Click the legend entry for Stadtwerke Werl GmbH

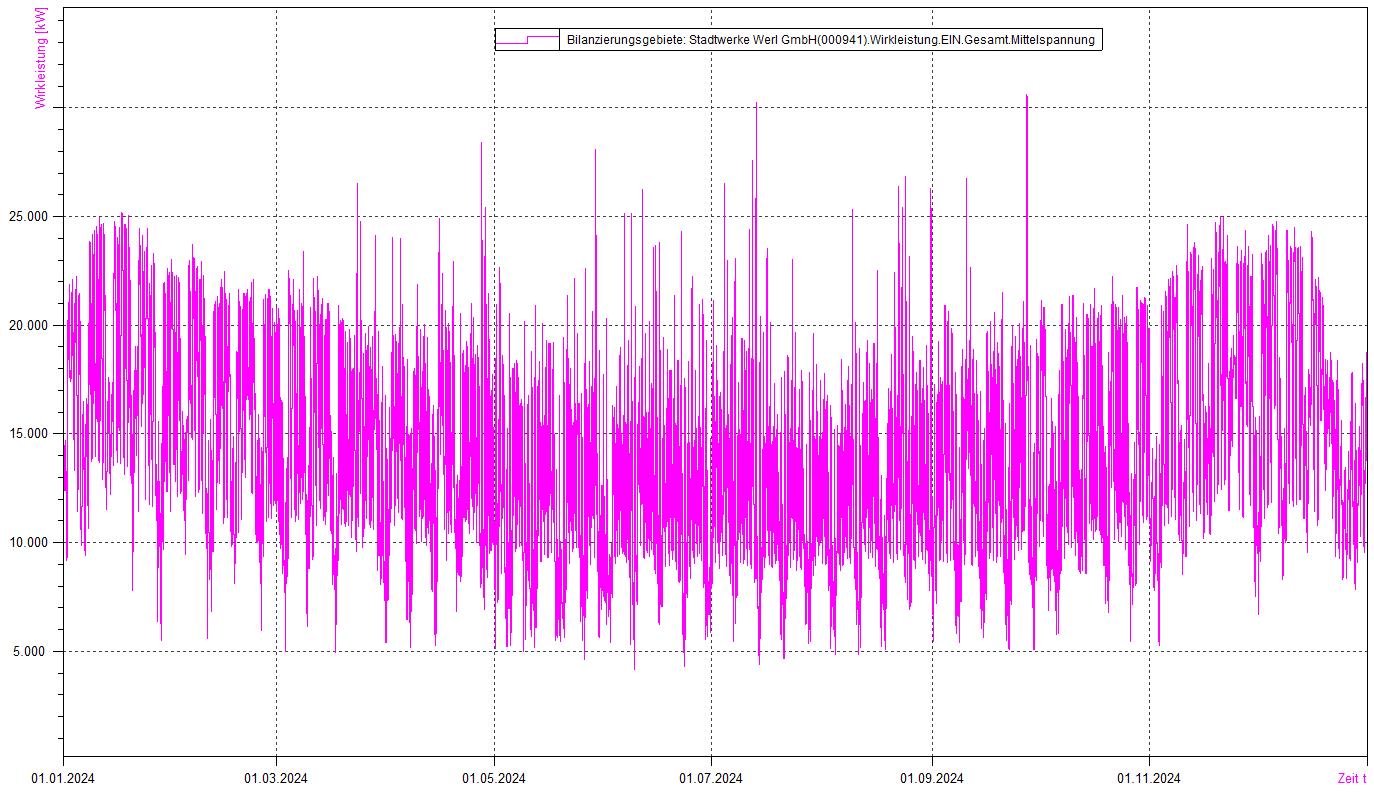click(798, 40)
